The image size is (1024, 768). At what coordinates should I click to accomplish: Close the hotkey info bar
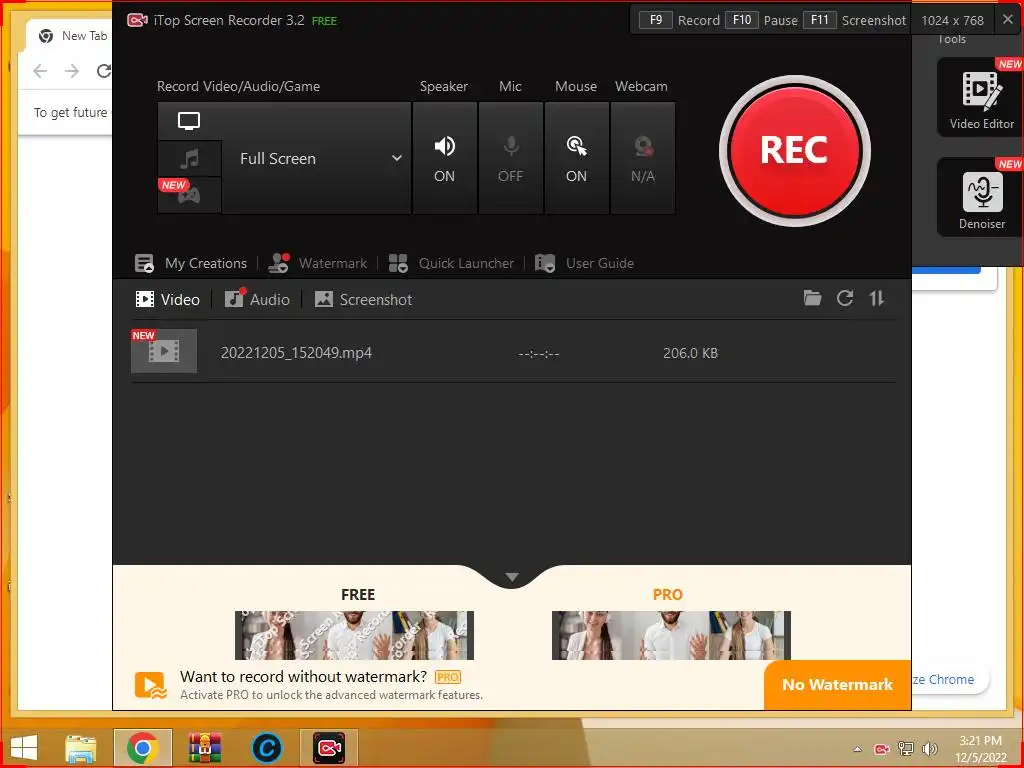click(x=1008, y=20)
